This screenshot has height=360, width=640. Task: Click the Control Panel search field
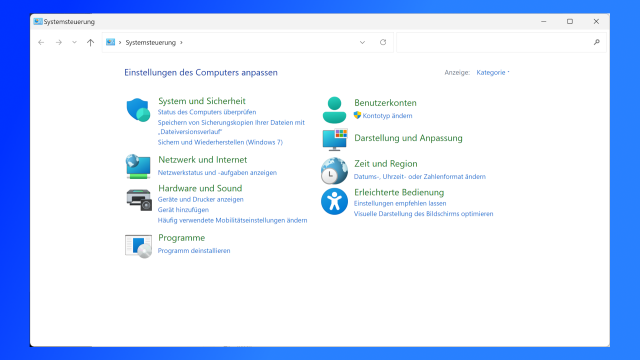[x=501, y=42]
